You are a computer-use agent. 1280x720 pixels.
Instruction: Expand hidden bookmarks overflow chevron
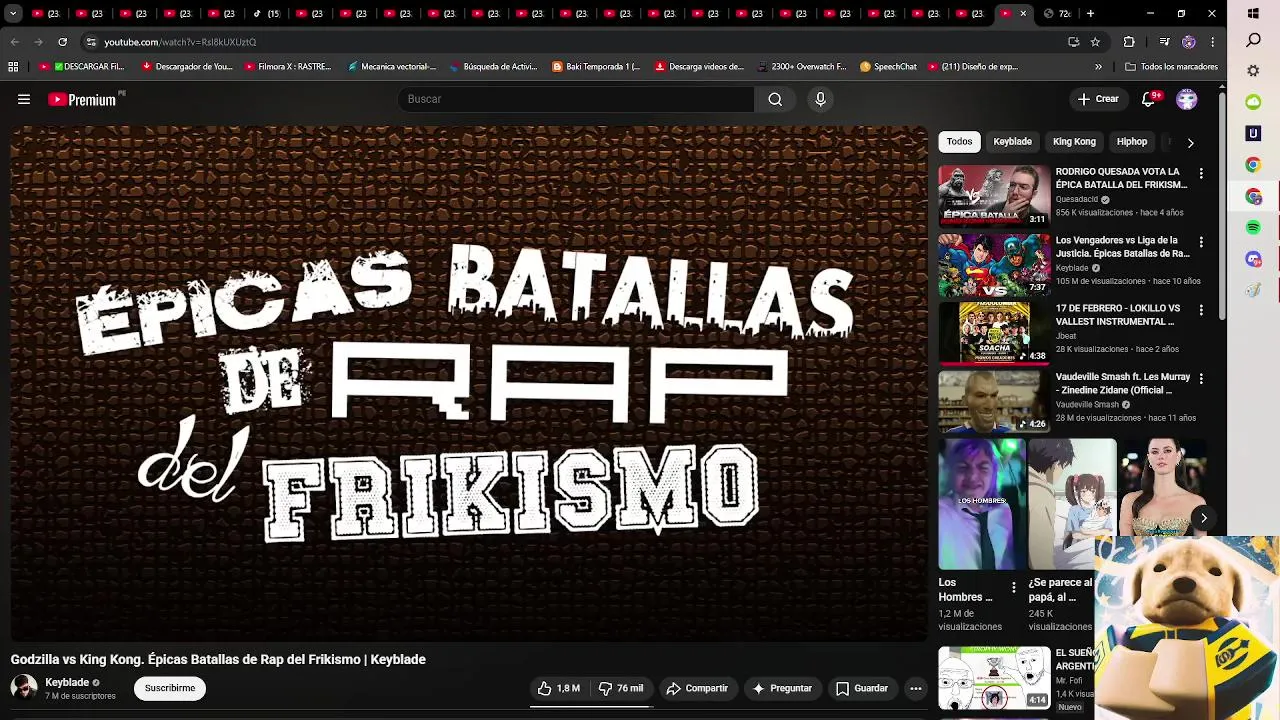pos(1098,67)
